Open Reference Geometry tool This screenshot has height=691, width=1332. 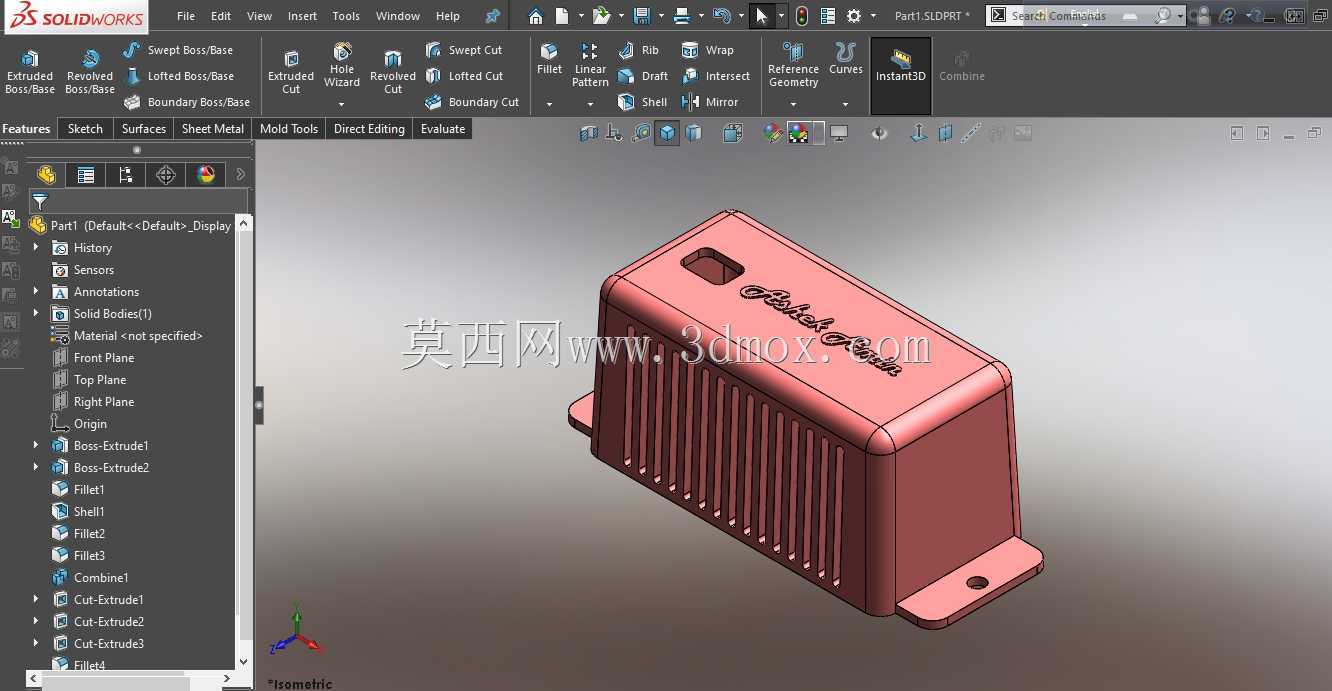tap(793, 65)
